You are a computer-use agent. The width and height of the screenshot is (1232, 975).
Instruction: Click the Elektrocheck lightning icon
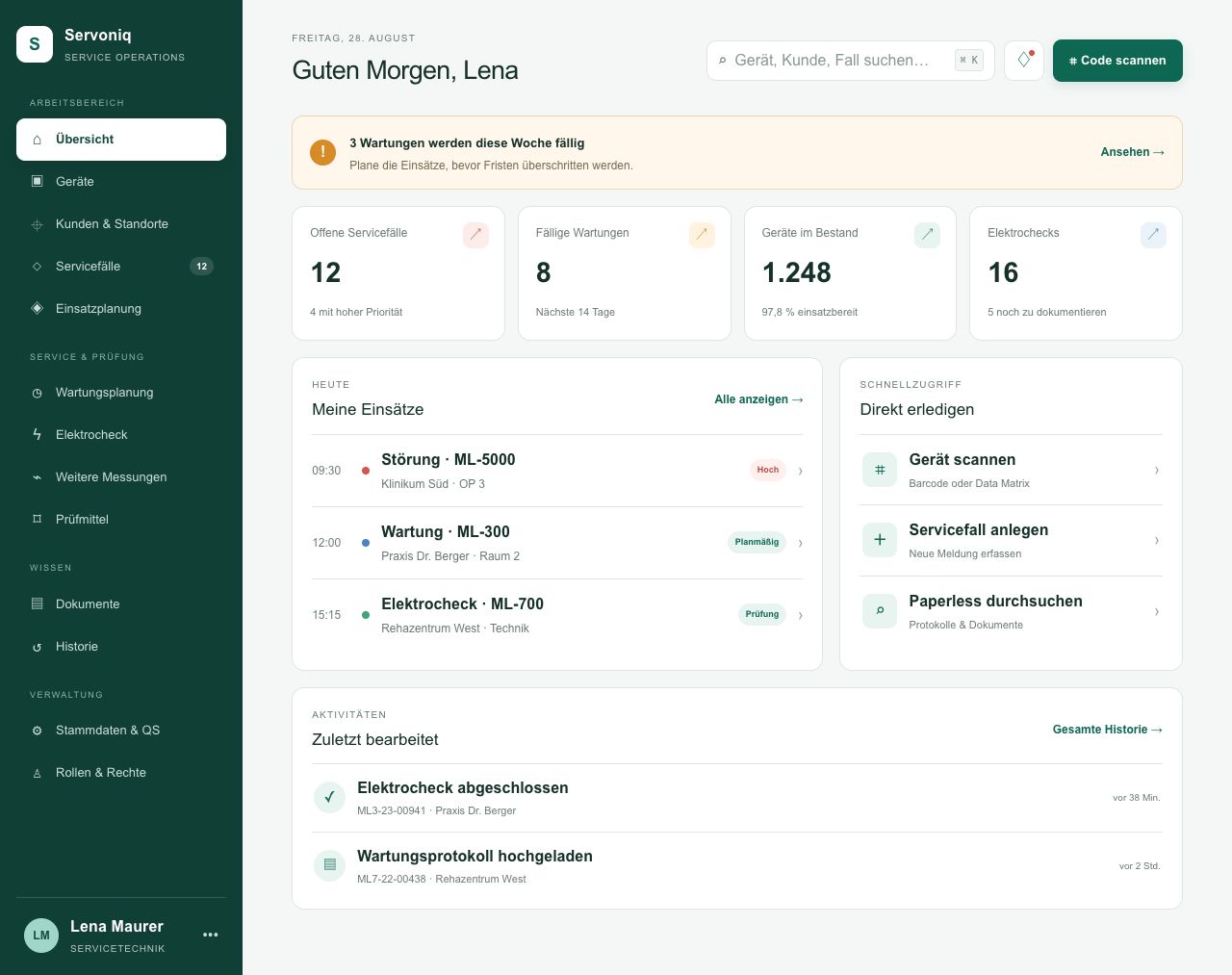[37, 434]
